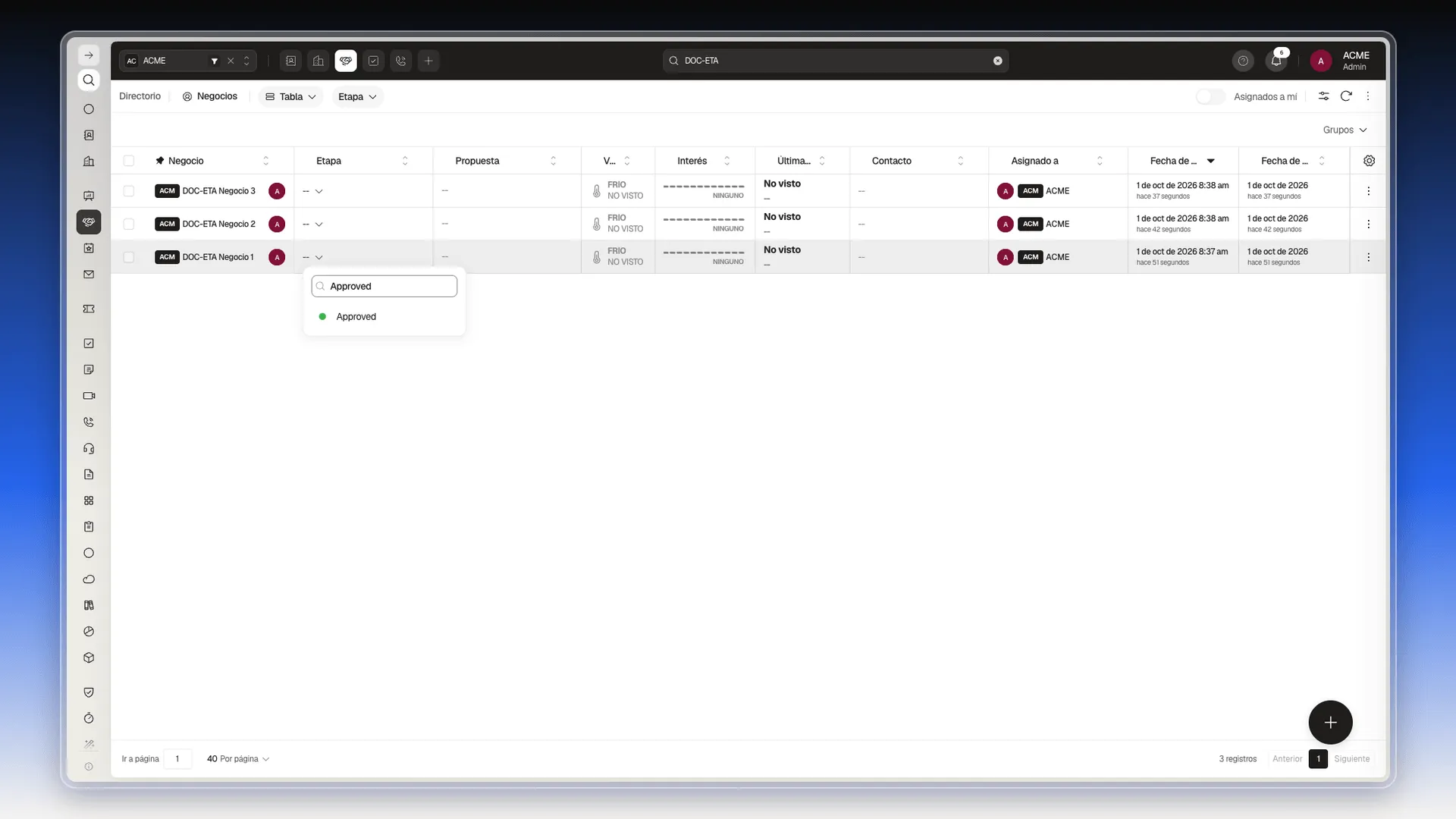The height and width of the screenshot is (819, 1456).
Task: Click the notifications bell icon
Action: pos(1276,61)
